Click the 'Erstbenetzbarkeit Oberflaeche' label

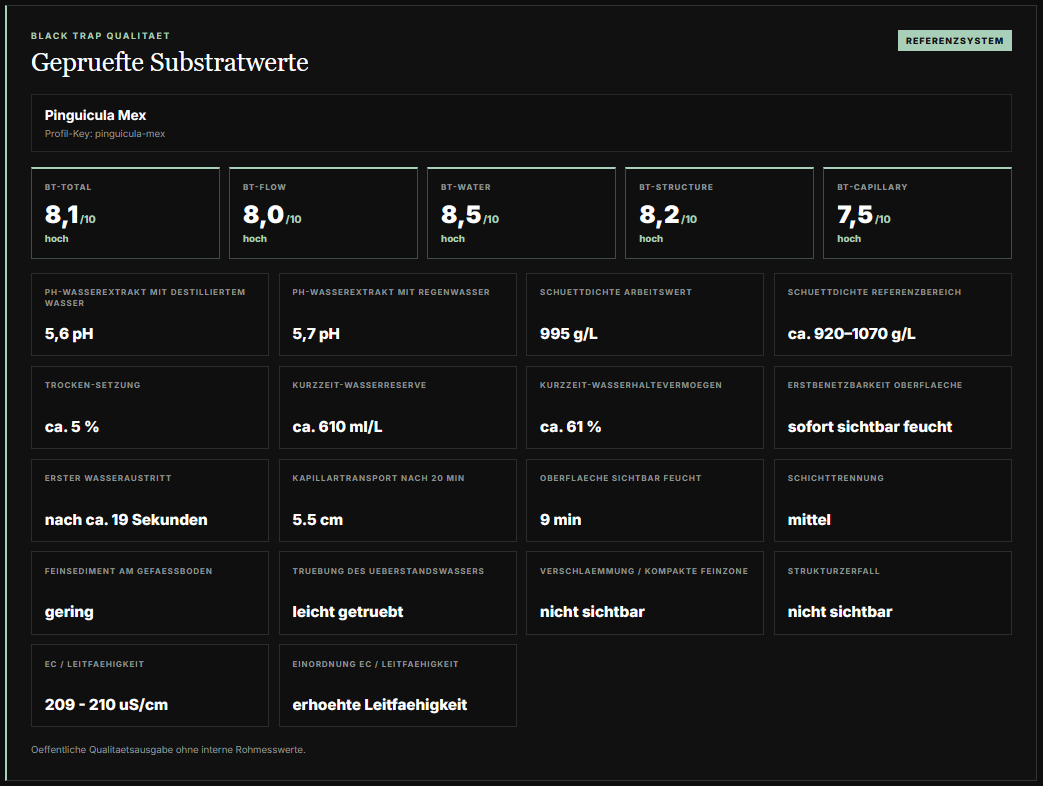(x=875, y=385)
